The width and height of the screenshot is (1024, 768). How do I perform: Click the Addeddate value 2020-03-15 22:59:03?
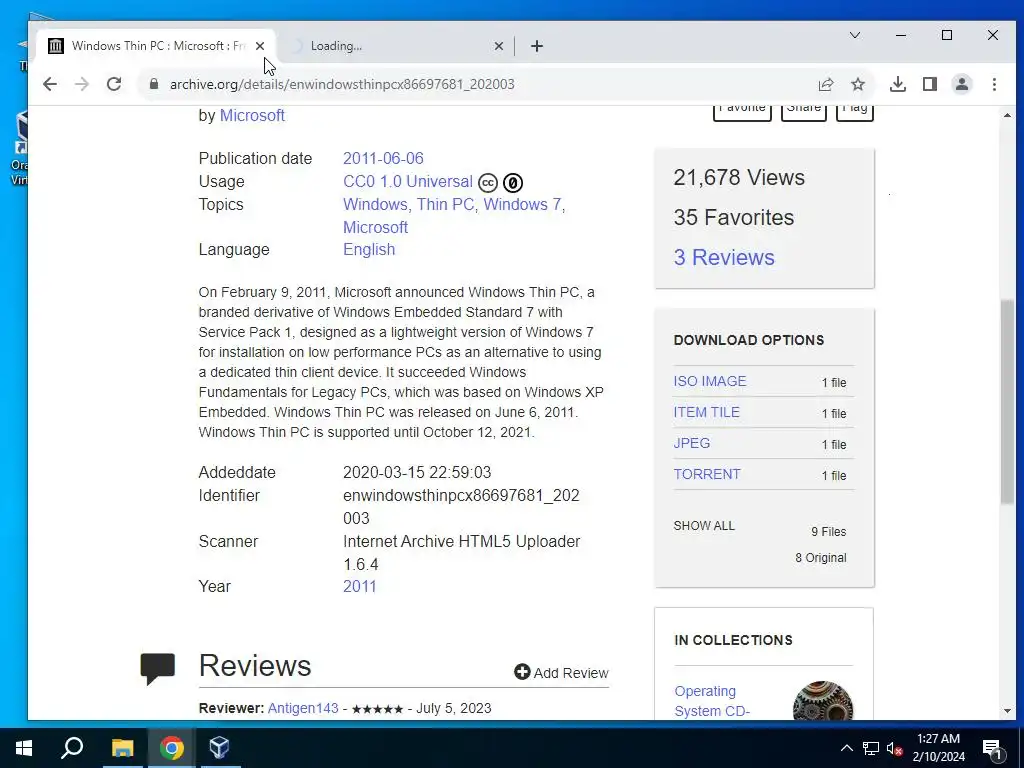[417, 472]
